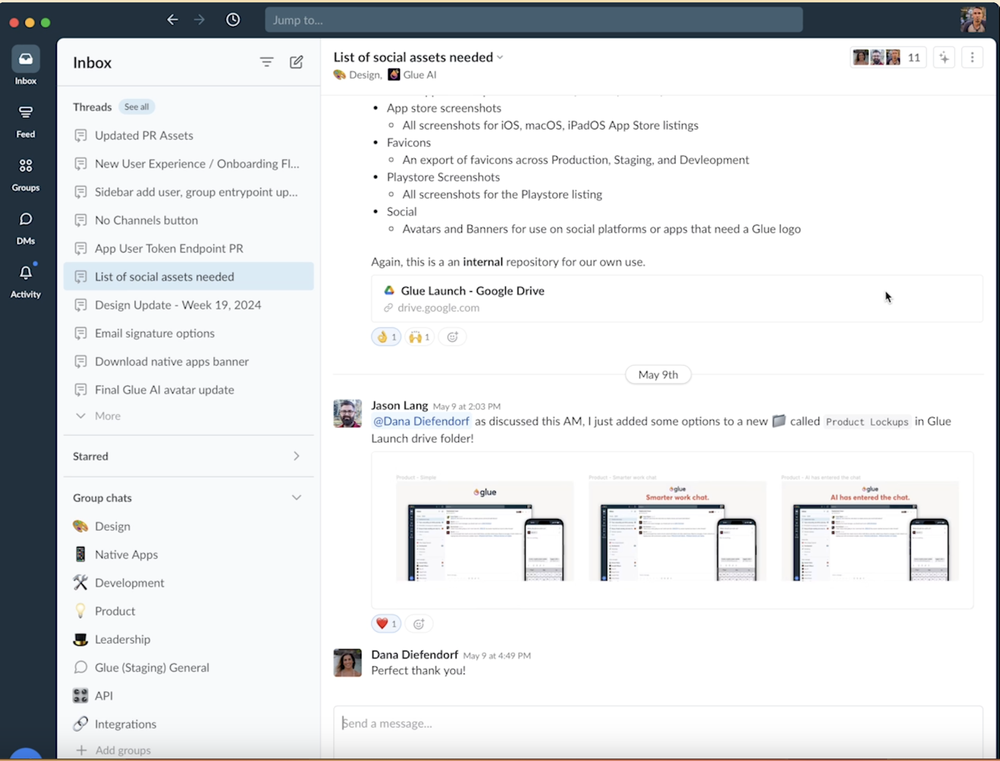This screenshot has height=761, width=1000.
Task: Click Add groups at sidebar bottom
Action: 114,750
